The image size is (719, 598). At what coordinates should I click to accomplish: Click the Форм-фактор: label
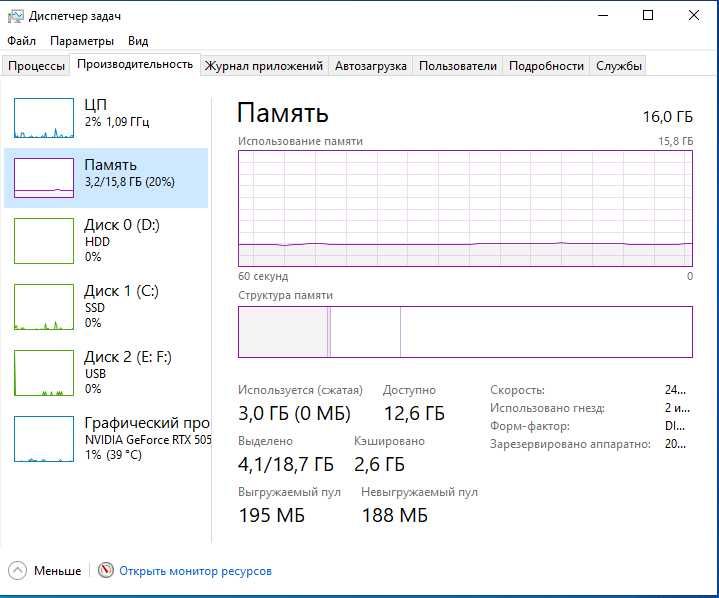coord(530,426)
